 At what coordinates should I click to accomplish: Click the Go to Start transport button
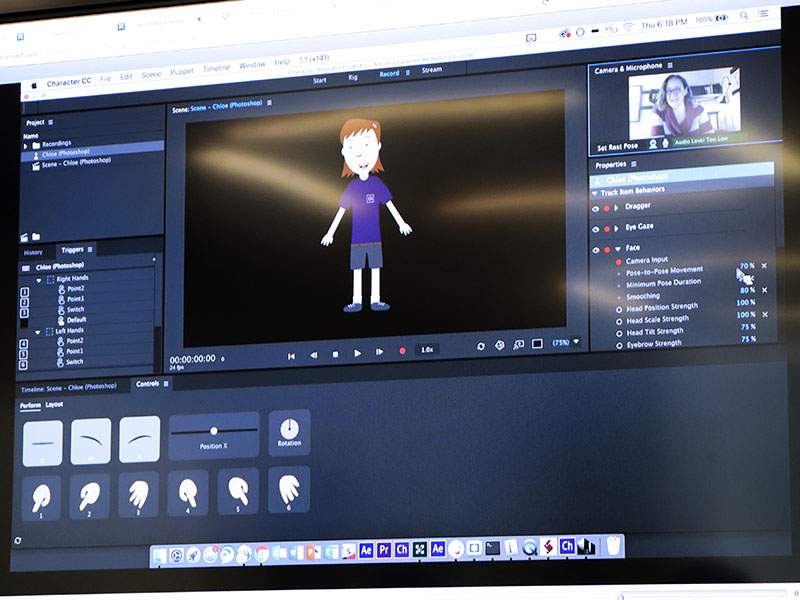click(x=291, y=356)
